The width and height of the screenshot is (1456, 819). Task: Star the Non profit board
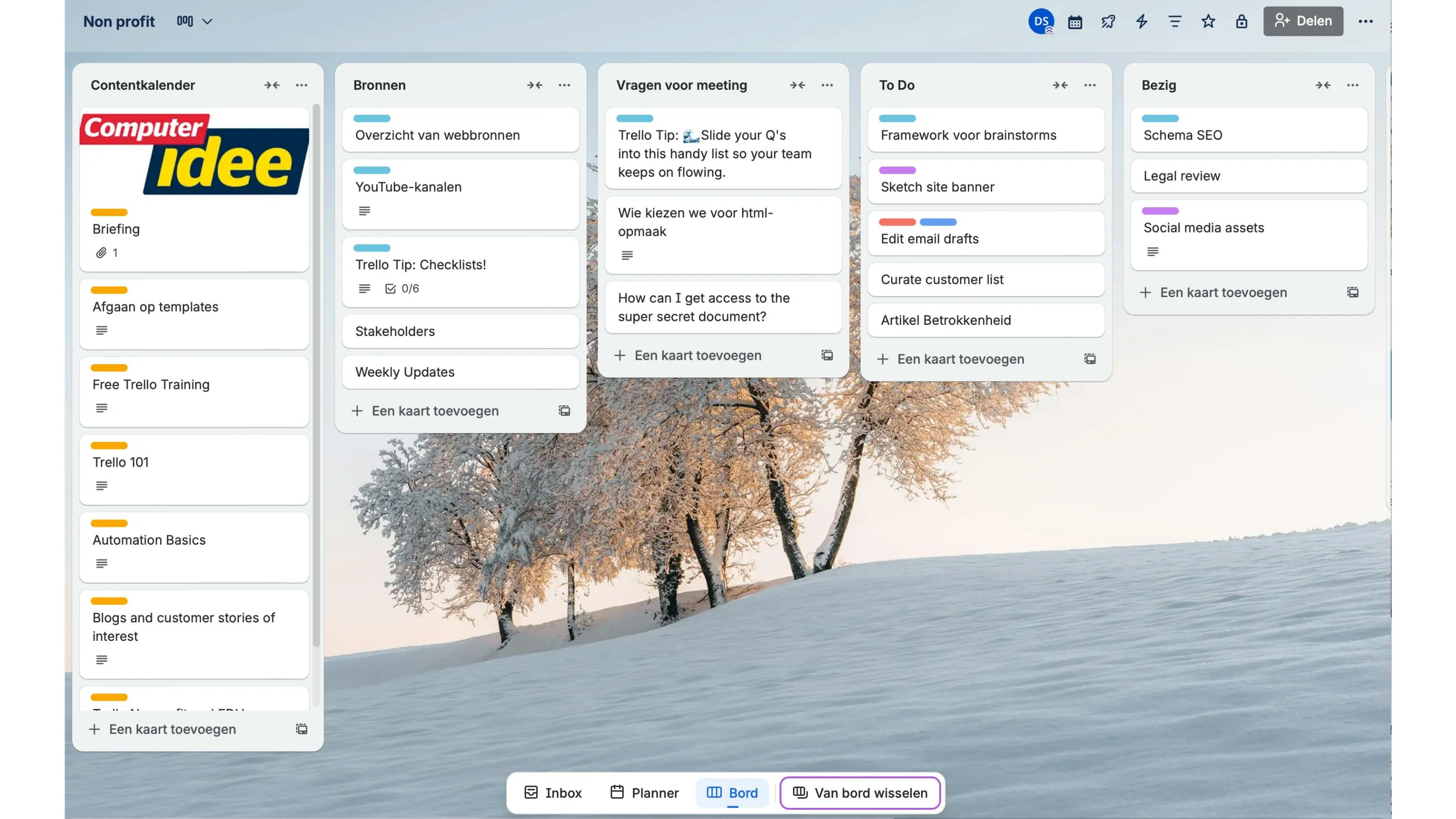(x=1208, y=21)
